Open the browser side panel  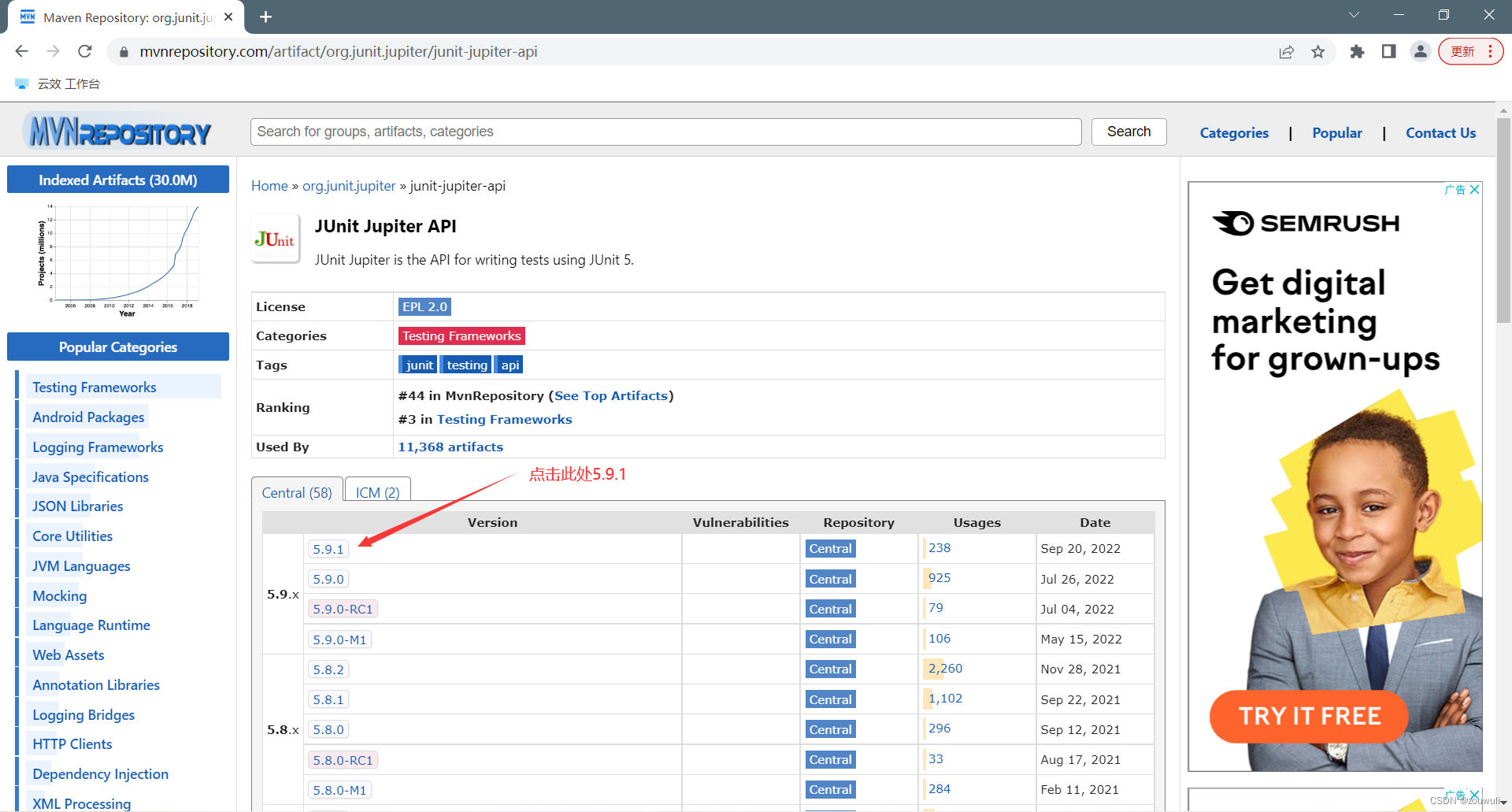[x=1388, y=52]
